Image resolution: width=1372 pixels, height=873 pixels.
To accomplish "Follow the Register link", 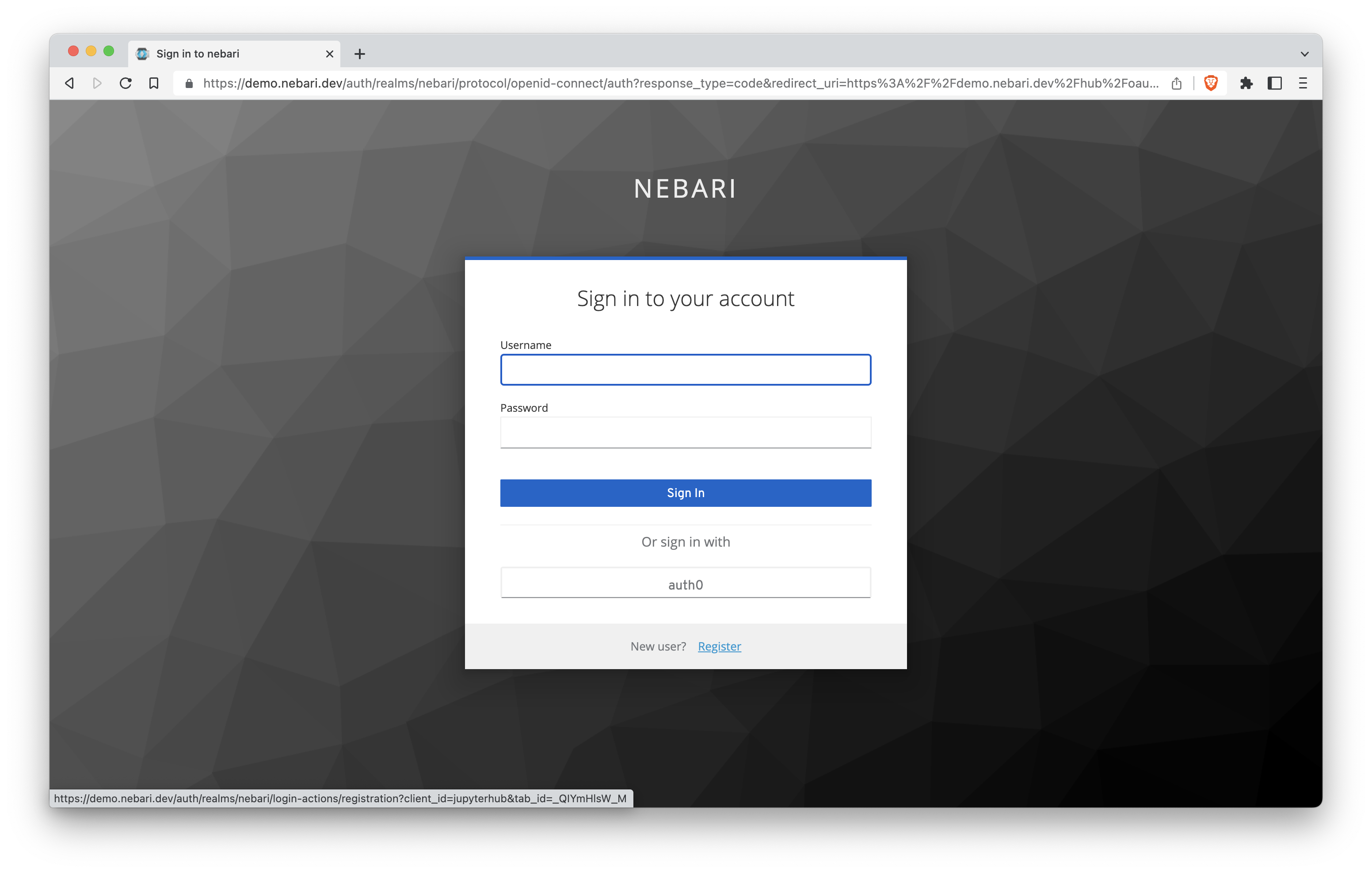I will pyautogui.click(x=719, y=646).
